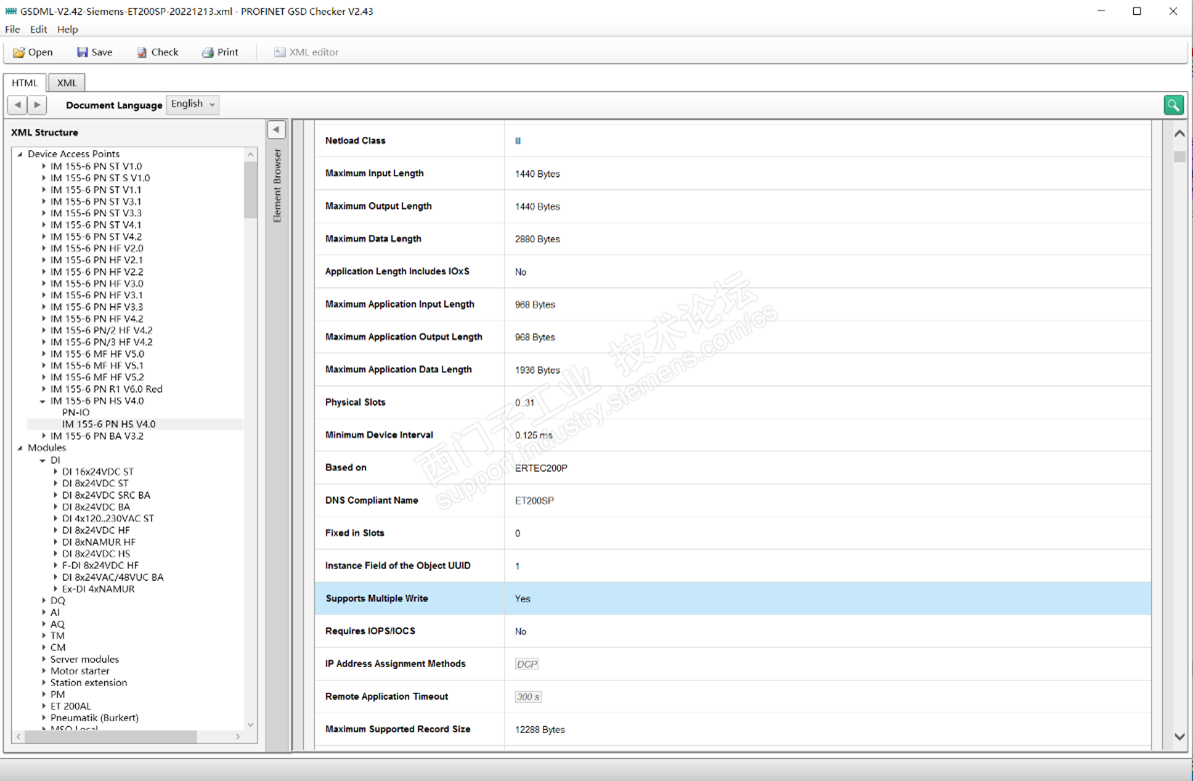Collapse the Device Access Points node
The height and width of the screenshot is (781, 1193).
point(20,154)
